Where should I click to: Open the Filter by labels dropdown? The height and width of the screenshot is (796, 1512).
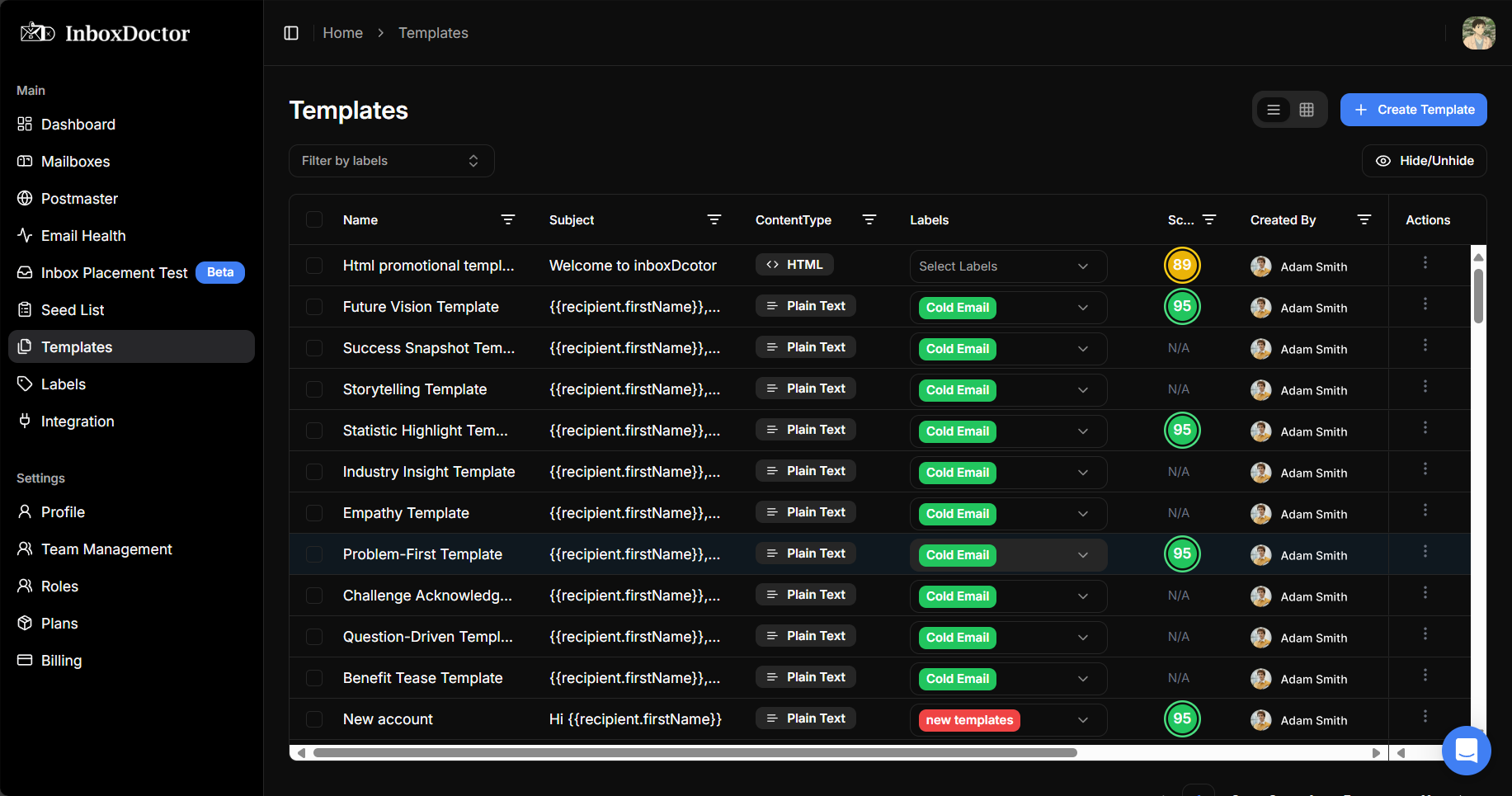coord(391,161)
